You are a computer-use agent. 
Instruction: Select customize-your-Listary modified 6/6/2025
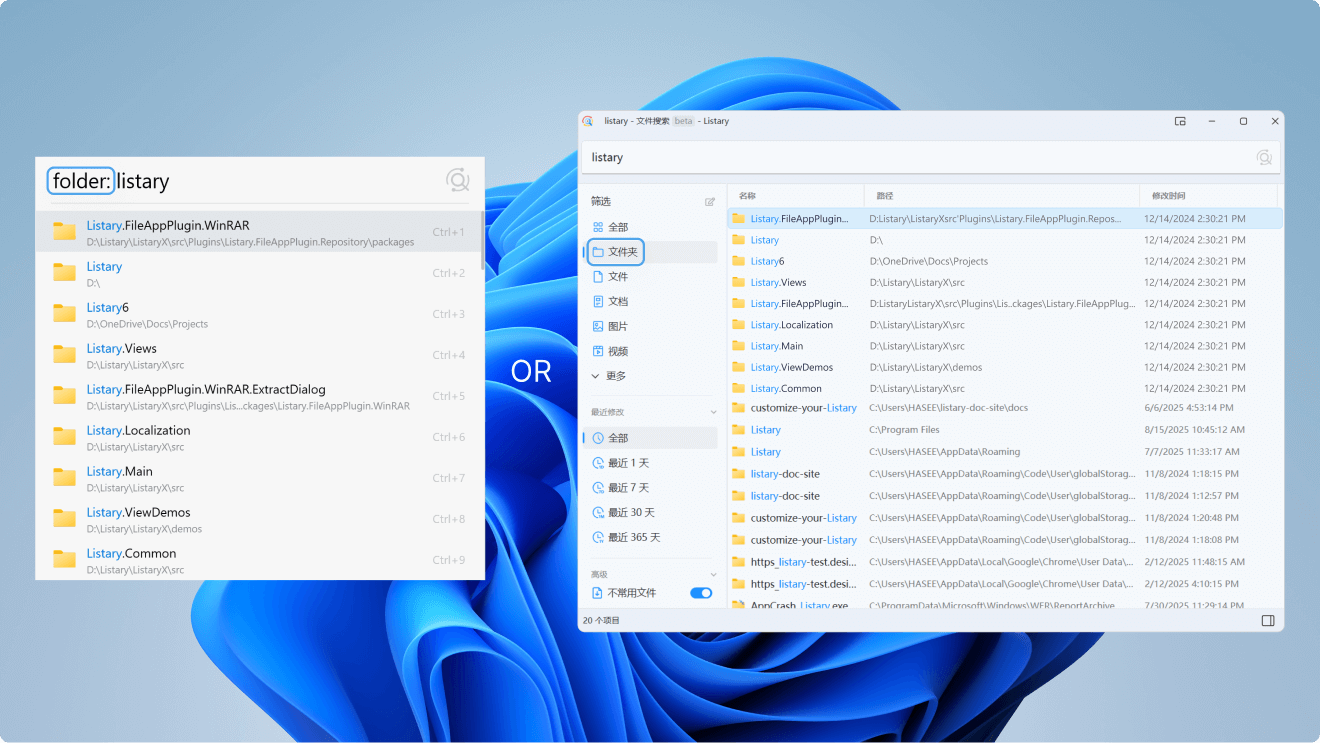coord(1005,408)
